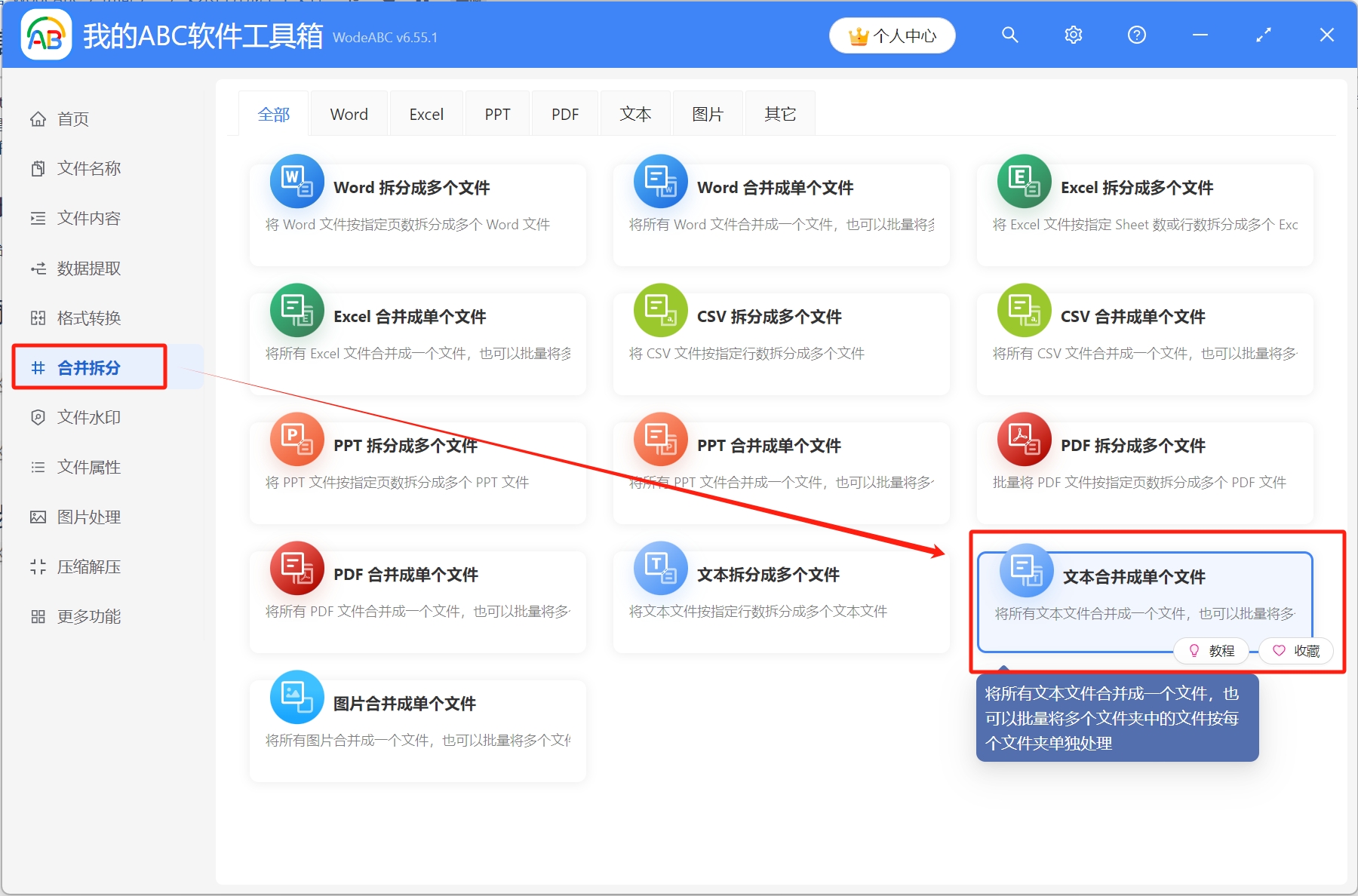Open the 图片合并成单个文件 tool icon
Viewport: 1358px width, 896px height.
click(296, 697)
